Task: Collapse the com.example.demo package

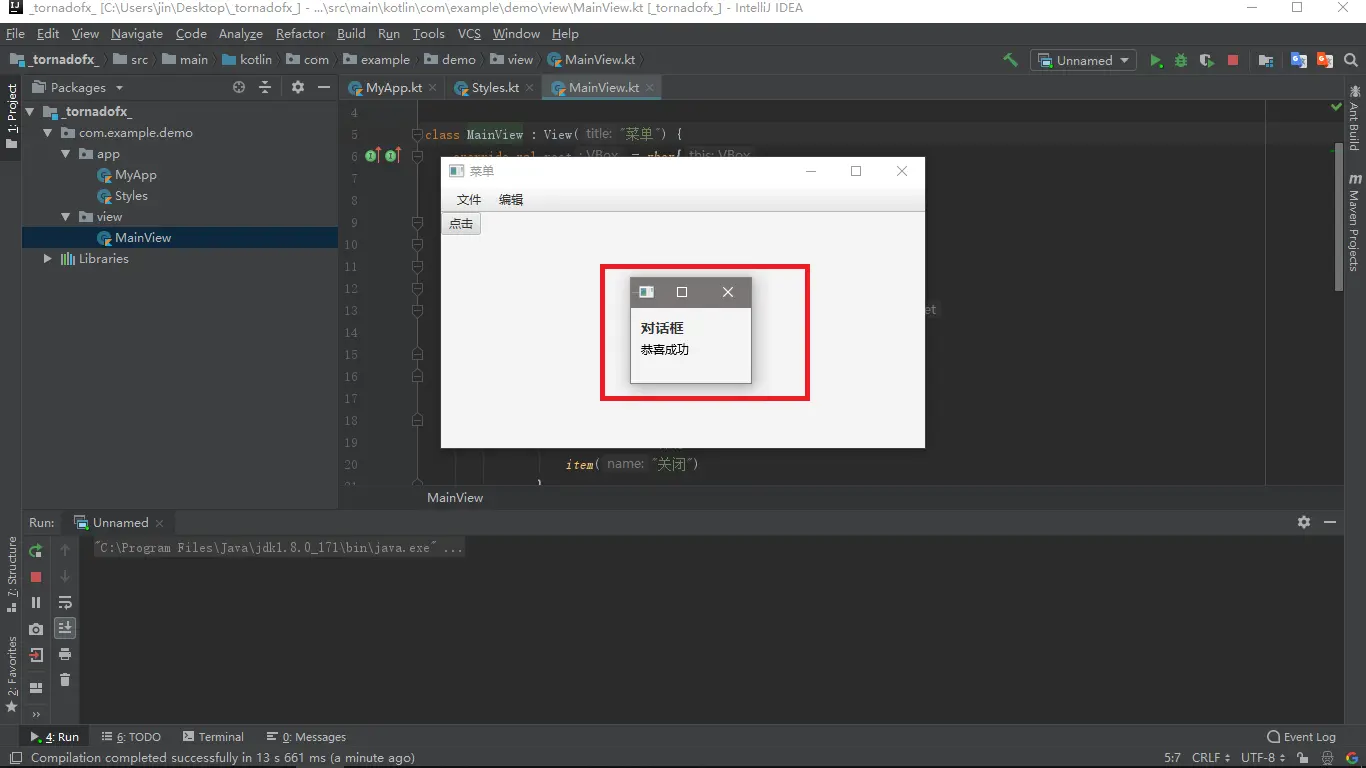Action: click(x=47, y=133)
